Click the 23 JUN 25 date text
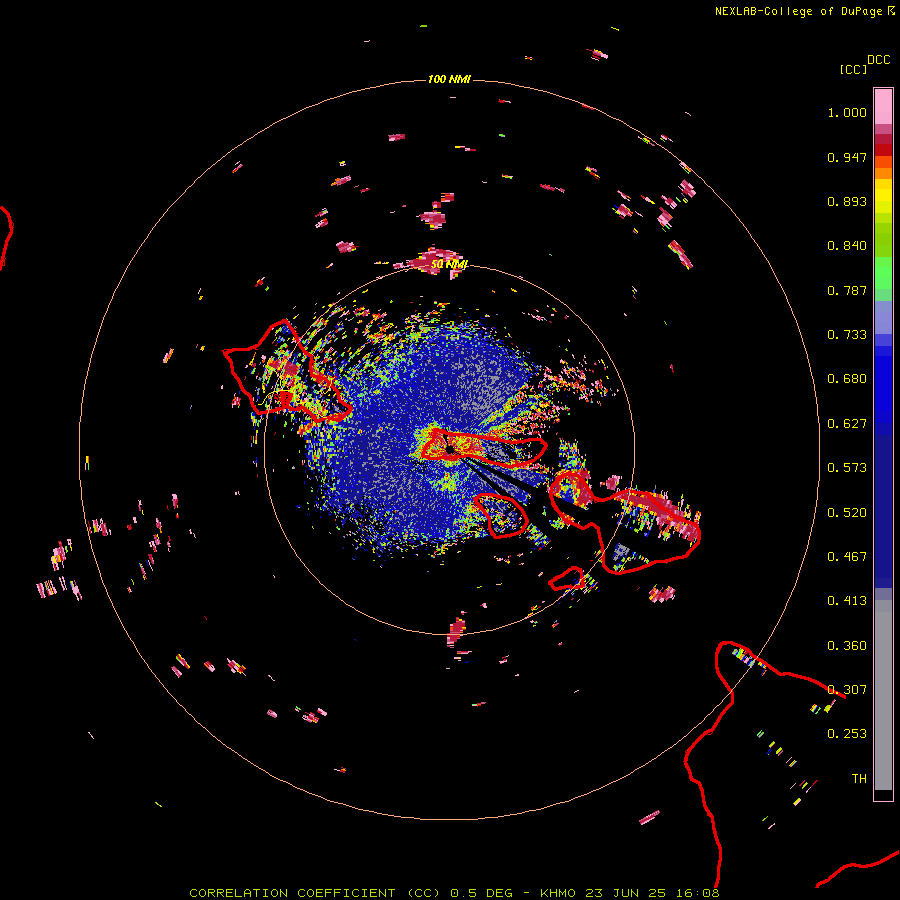 coord(626,893)
